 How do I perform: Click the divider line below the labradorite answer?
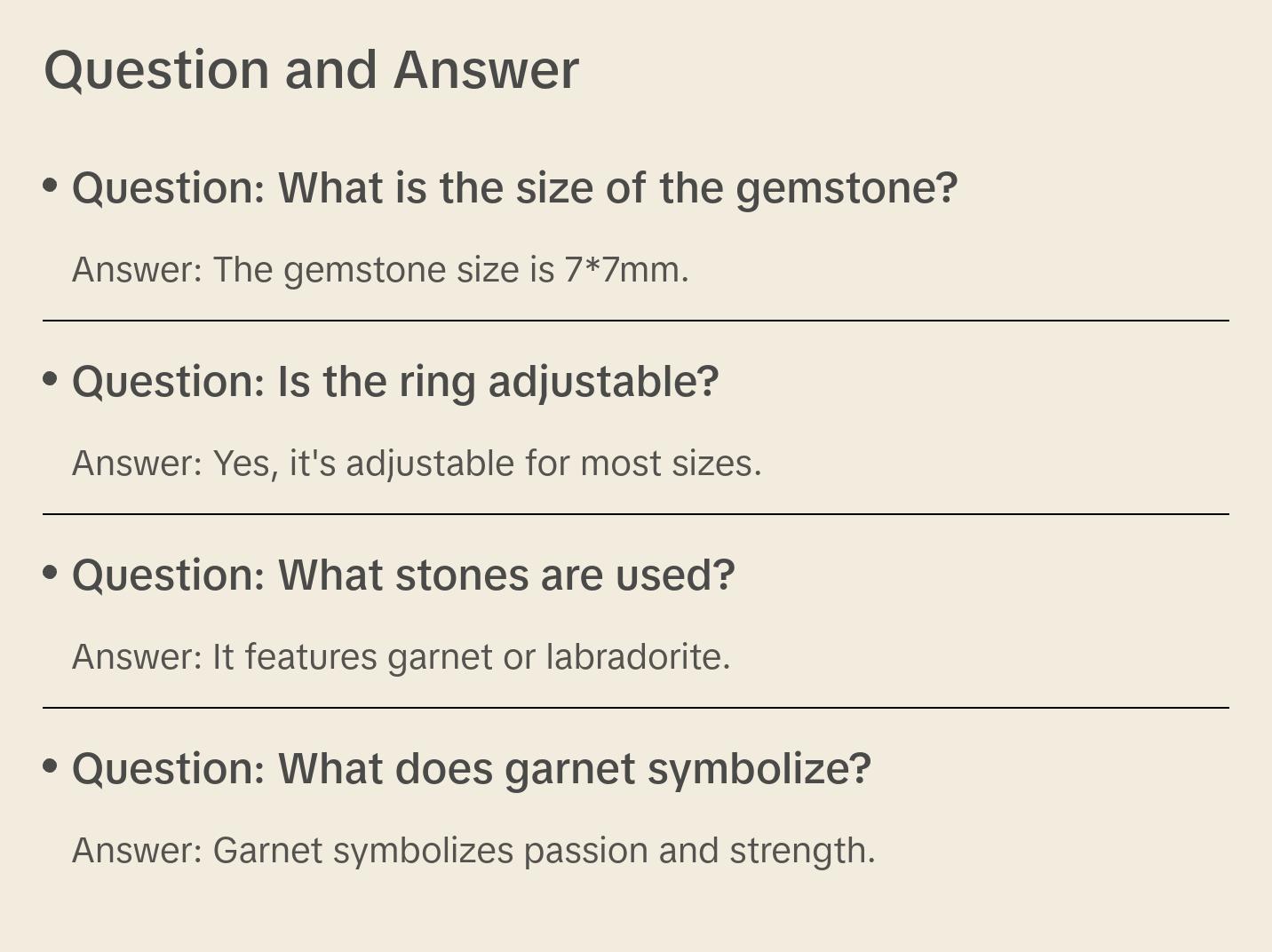click(x=636, y=708)
